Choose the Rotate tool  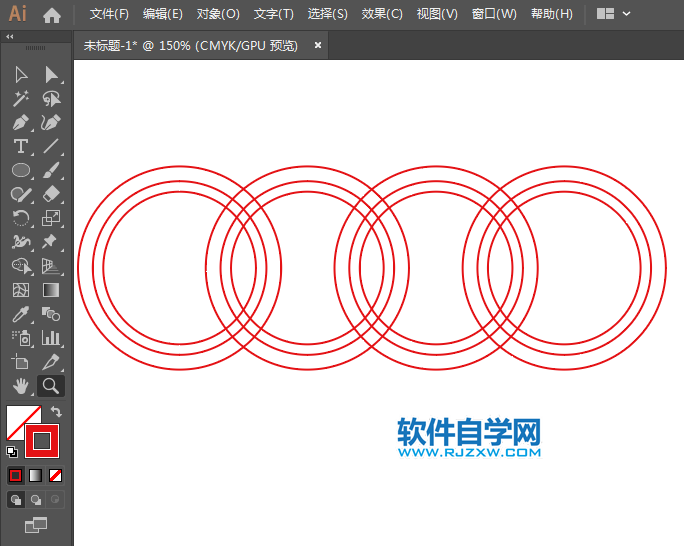pyautogui.click(x=21, y=218)
